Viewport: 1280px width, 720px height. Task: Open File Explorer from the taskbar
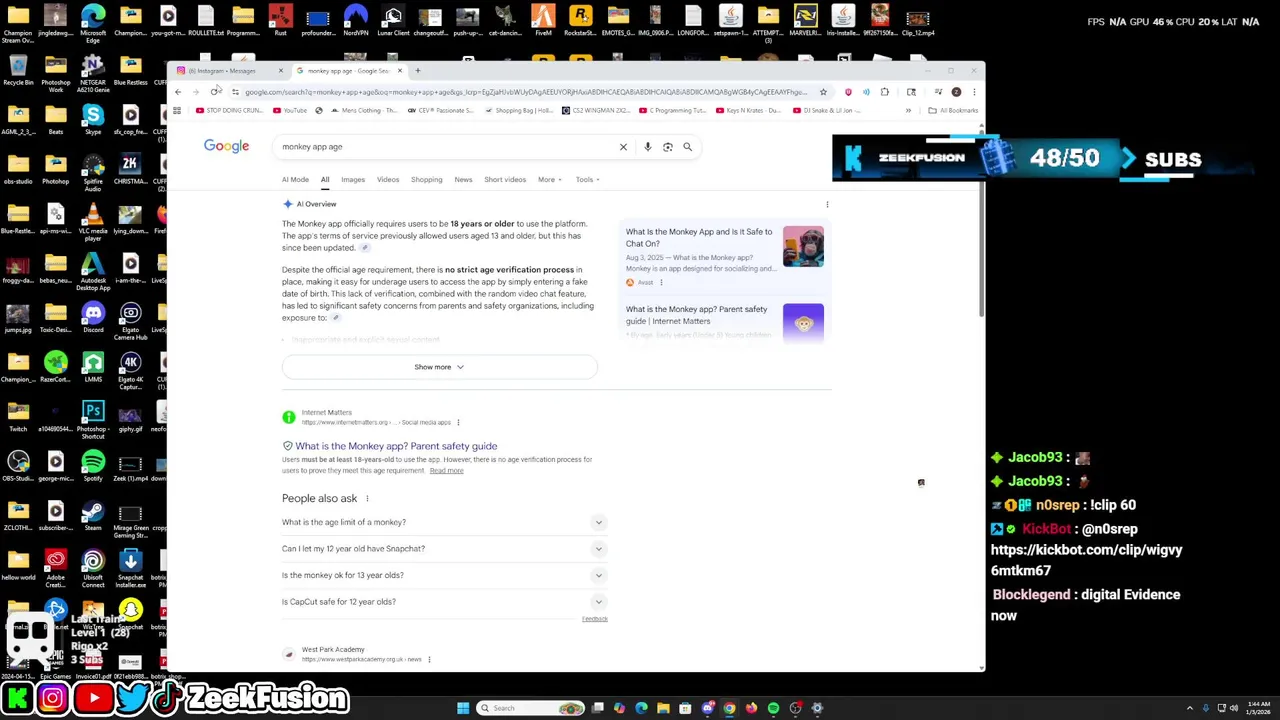tap(663, 708)
